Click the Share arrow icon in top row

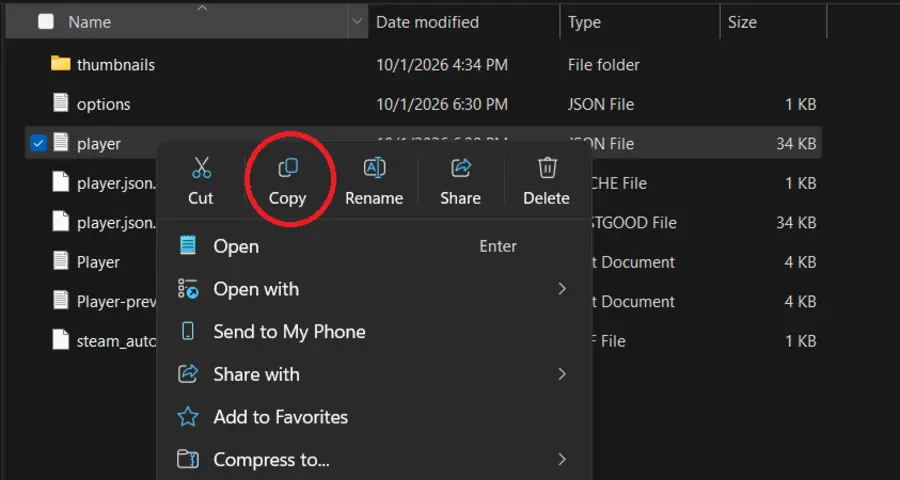point(460,168)
